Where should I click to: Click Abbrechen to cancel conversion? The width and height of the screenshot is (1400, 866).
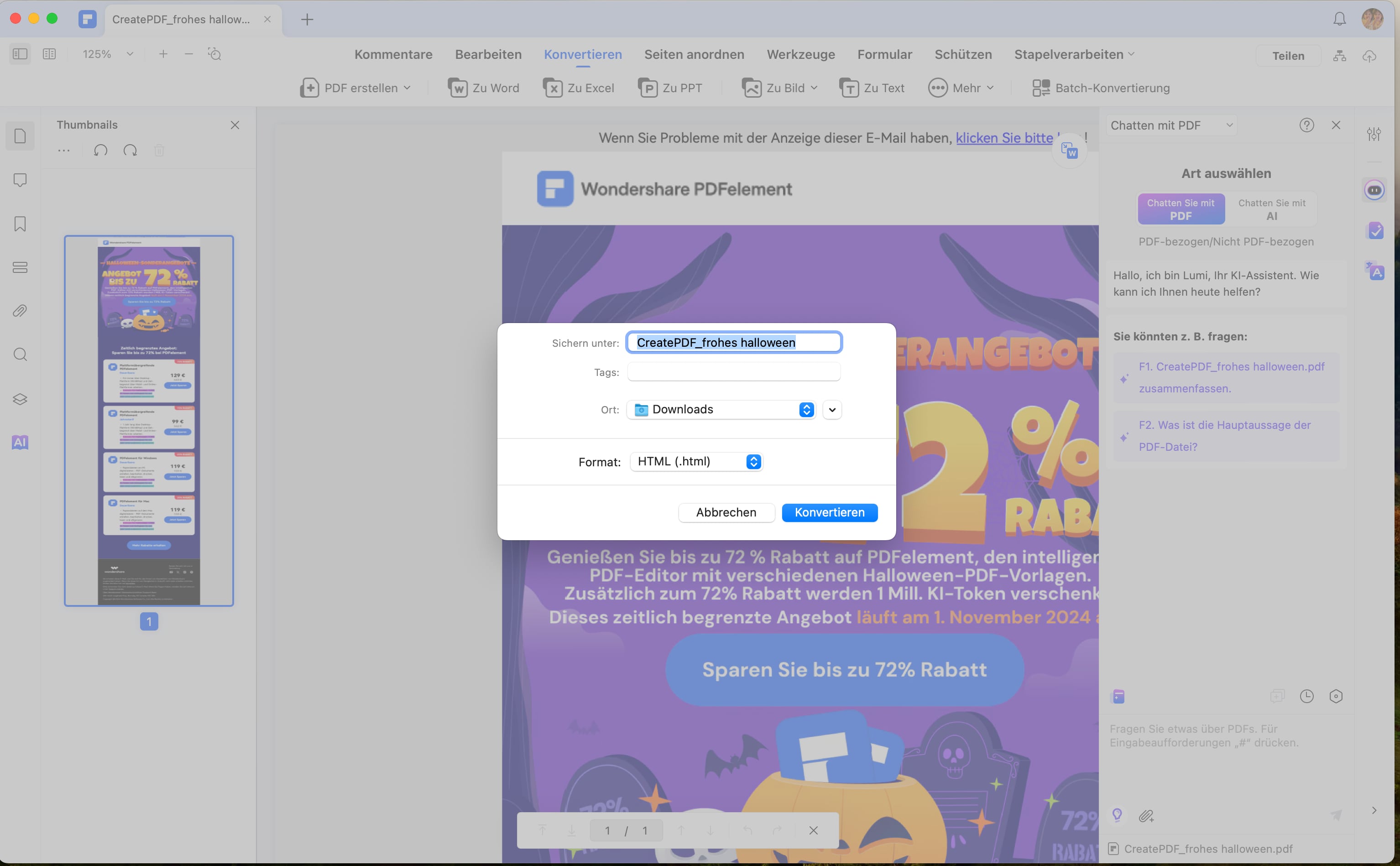click(726, 512)
